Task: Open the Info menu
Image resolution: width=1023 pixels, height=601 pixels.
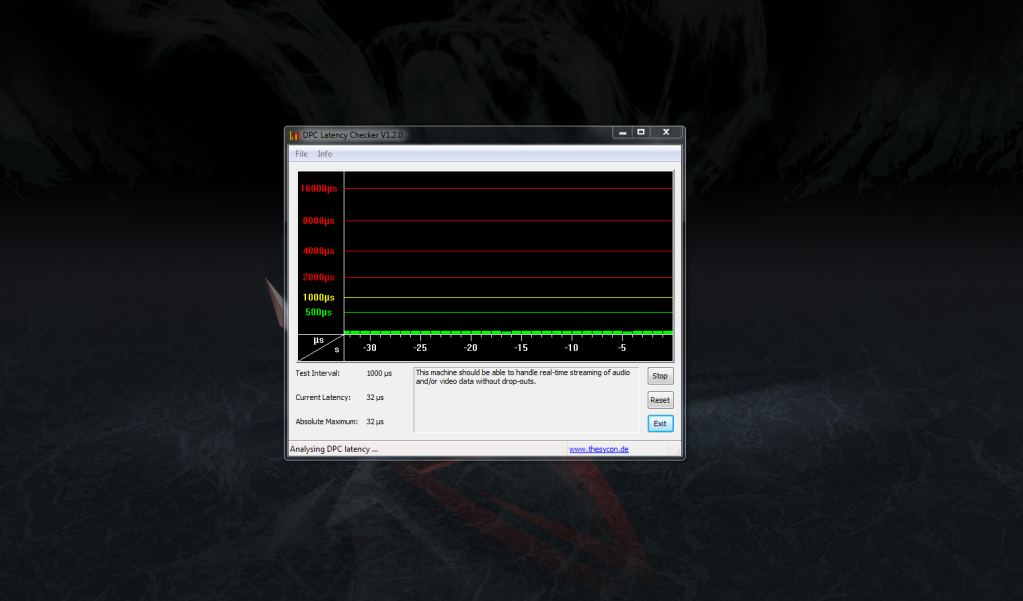Action: [x=325, y=154]
